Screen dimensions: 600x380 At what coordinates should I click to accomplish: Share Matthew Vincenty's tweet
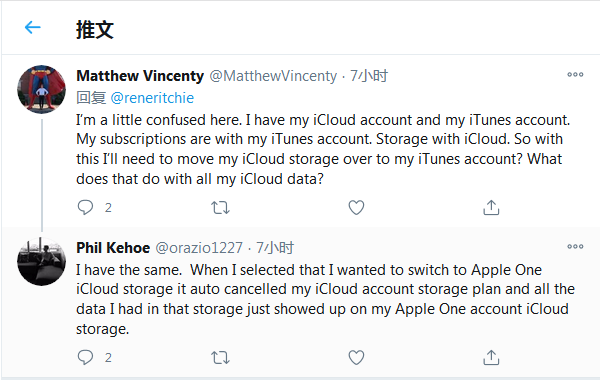pos(491,207)
